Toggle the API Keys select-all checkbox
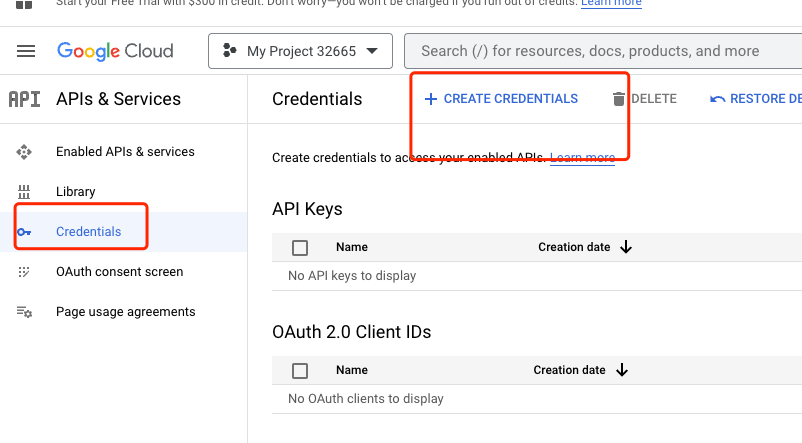 coord(300,248)
